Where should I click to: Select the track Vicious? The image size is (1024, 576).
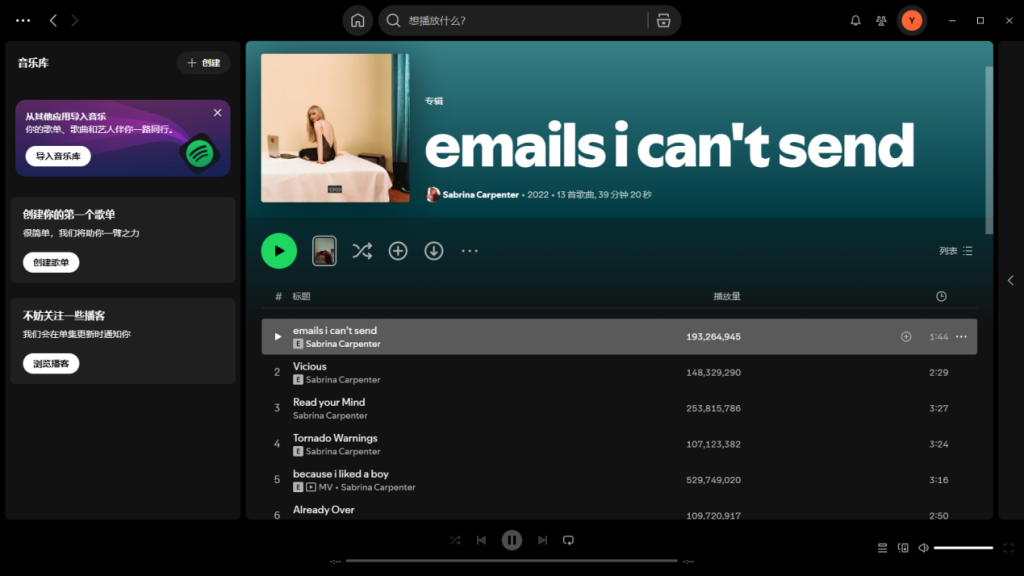(x=619, y=373)
